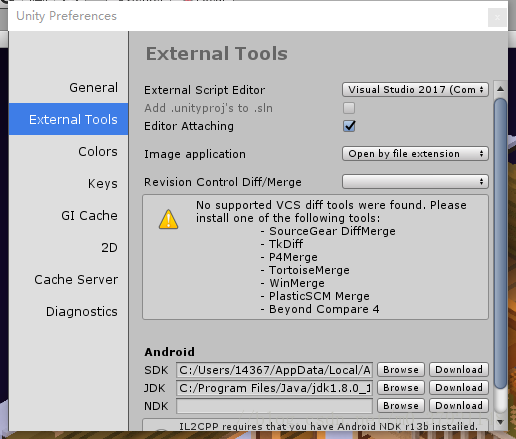Image resolution: width=516 pixels, height=439 pixels.
Task: Click the Editor Attaching label
Action: (189, 126)
